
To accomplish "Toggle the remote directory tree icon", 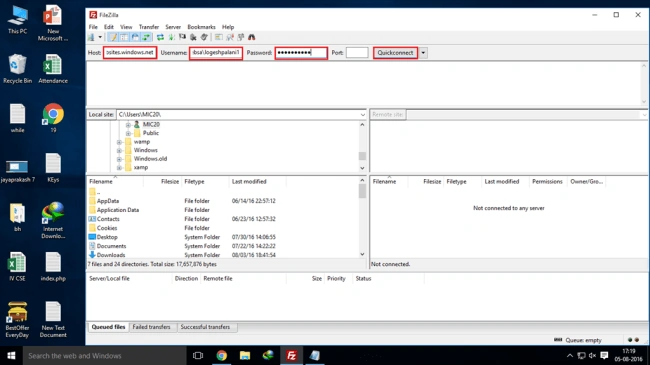I will coord(135,37).
